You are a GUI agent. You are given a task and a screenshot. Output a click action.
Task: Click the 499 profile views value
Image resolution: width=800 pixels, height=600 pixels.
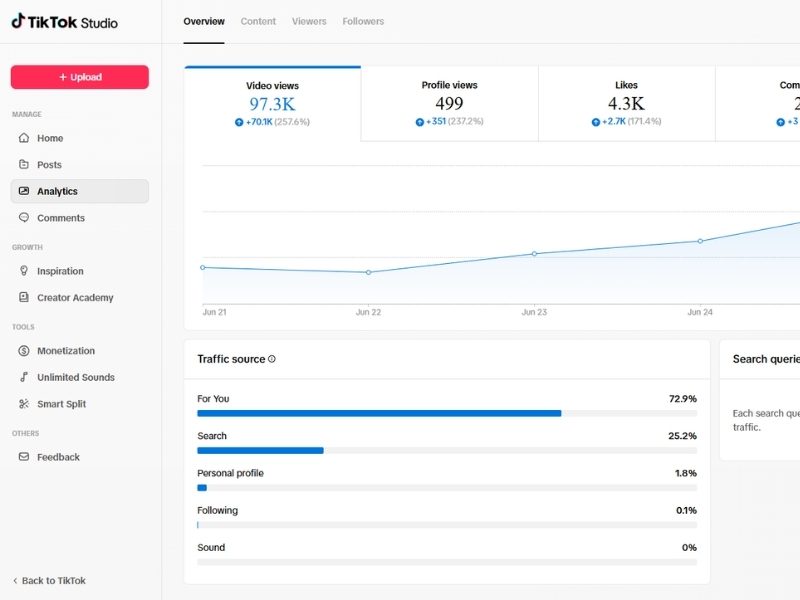(x=449, y=104)
